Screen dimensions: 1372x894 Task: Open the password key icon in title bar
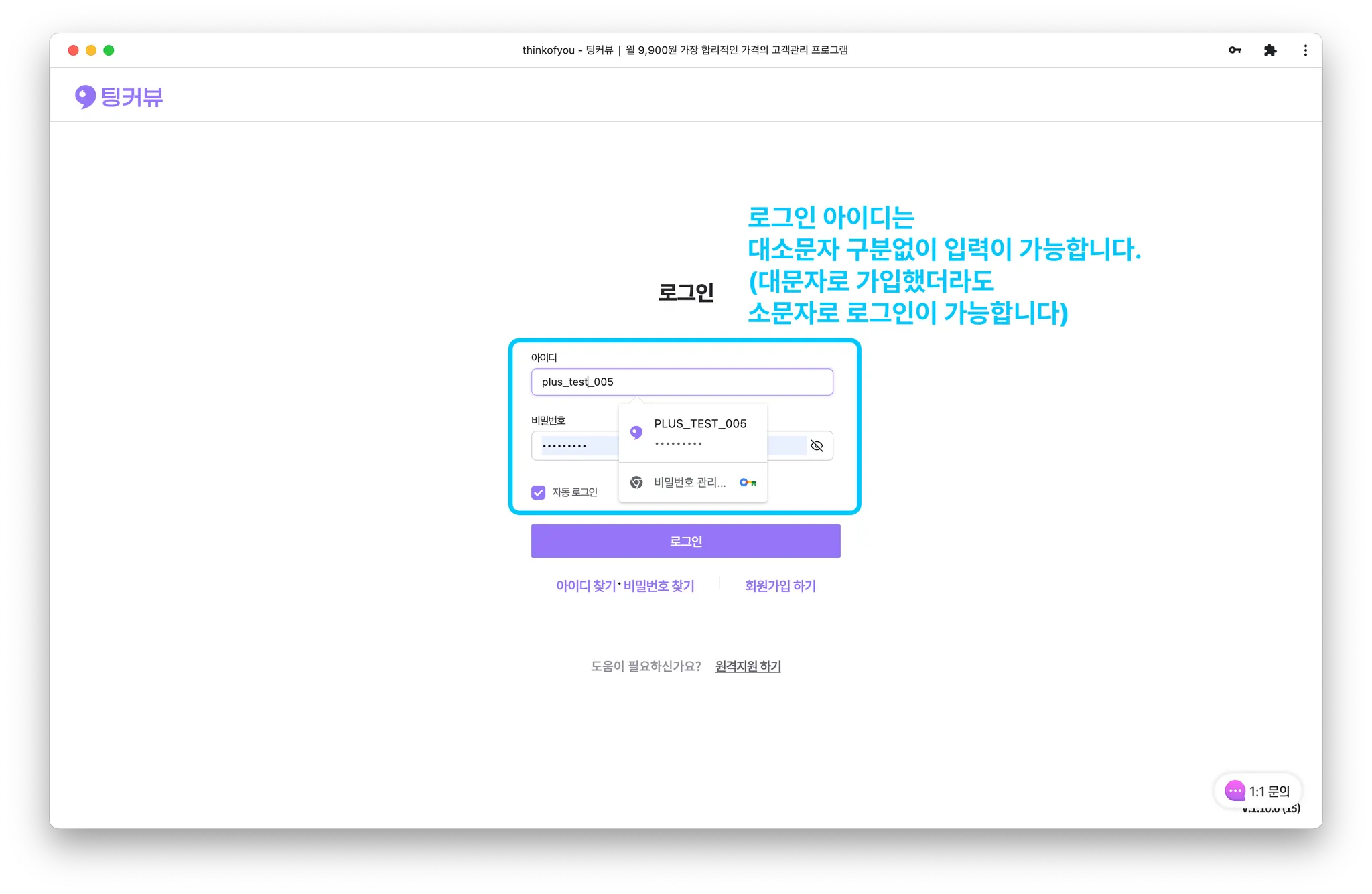(x=1235, y=50)
